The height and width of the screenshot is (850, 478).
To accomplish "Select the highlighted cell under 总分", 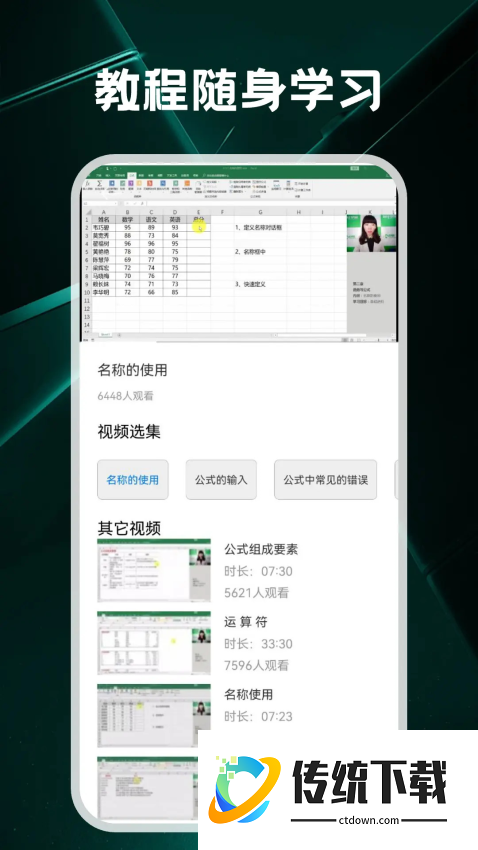I will pos(198,228).
